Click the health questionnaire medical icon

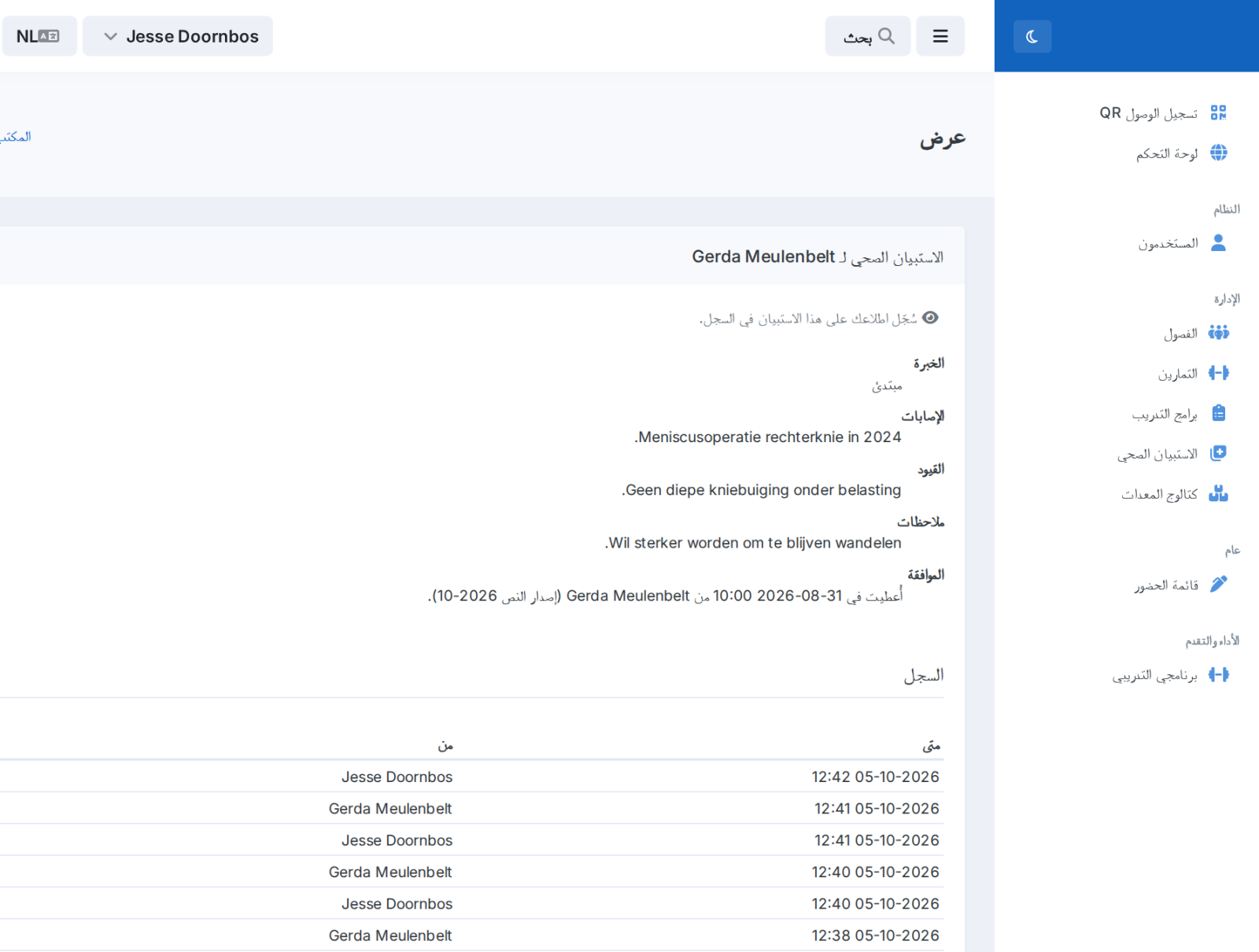coord(1218,453)
